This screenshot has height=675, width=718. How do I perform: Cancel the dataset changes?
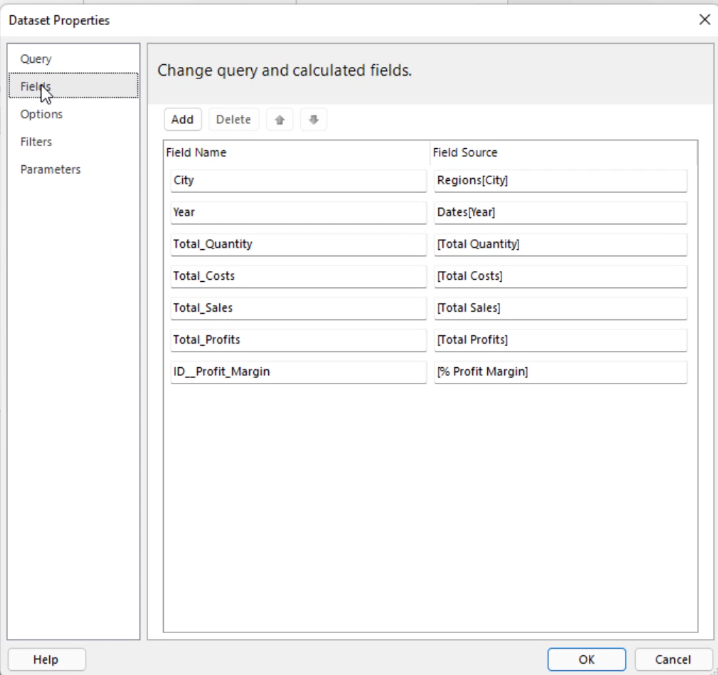click(673, 659)
